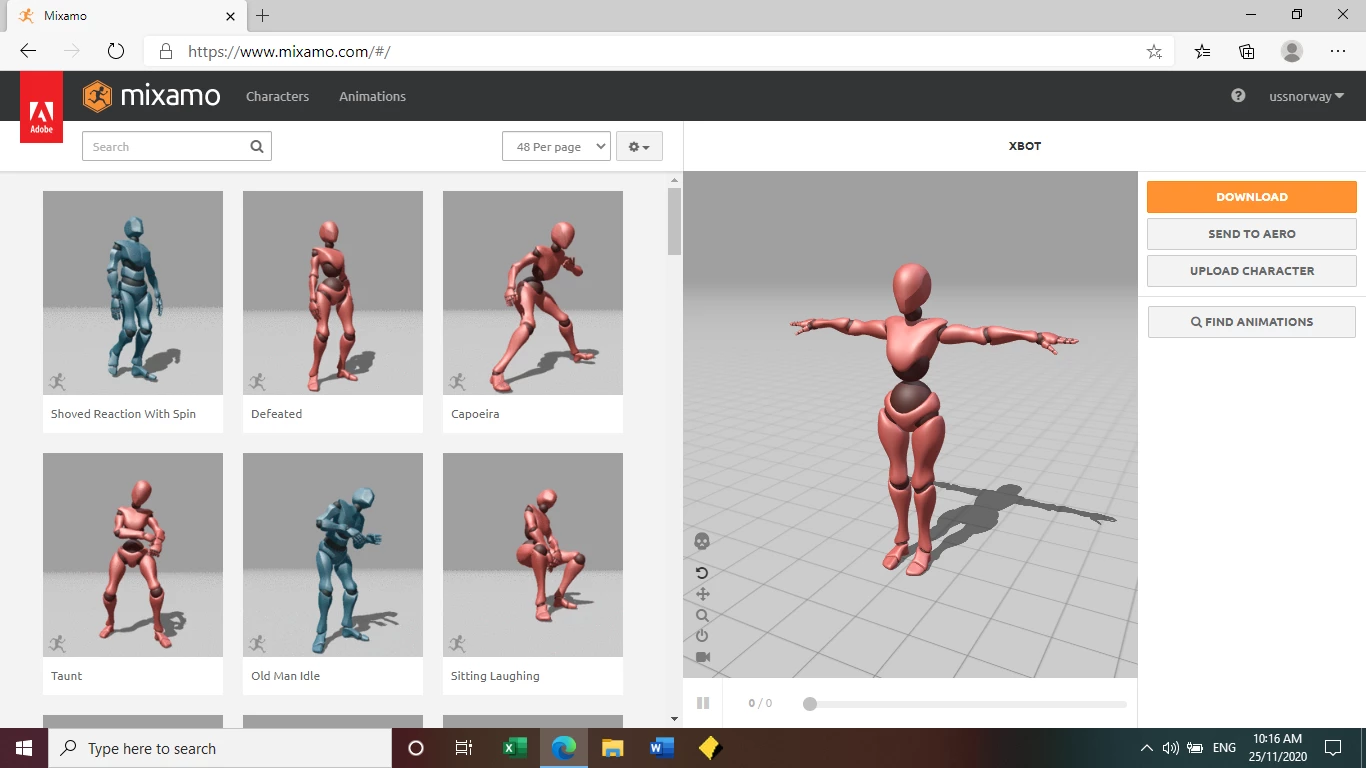The height and width of the screenshot is (768, 1366).
Task: Click the Task View taskbar icon
Action: pos(464,748)
